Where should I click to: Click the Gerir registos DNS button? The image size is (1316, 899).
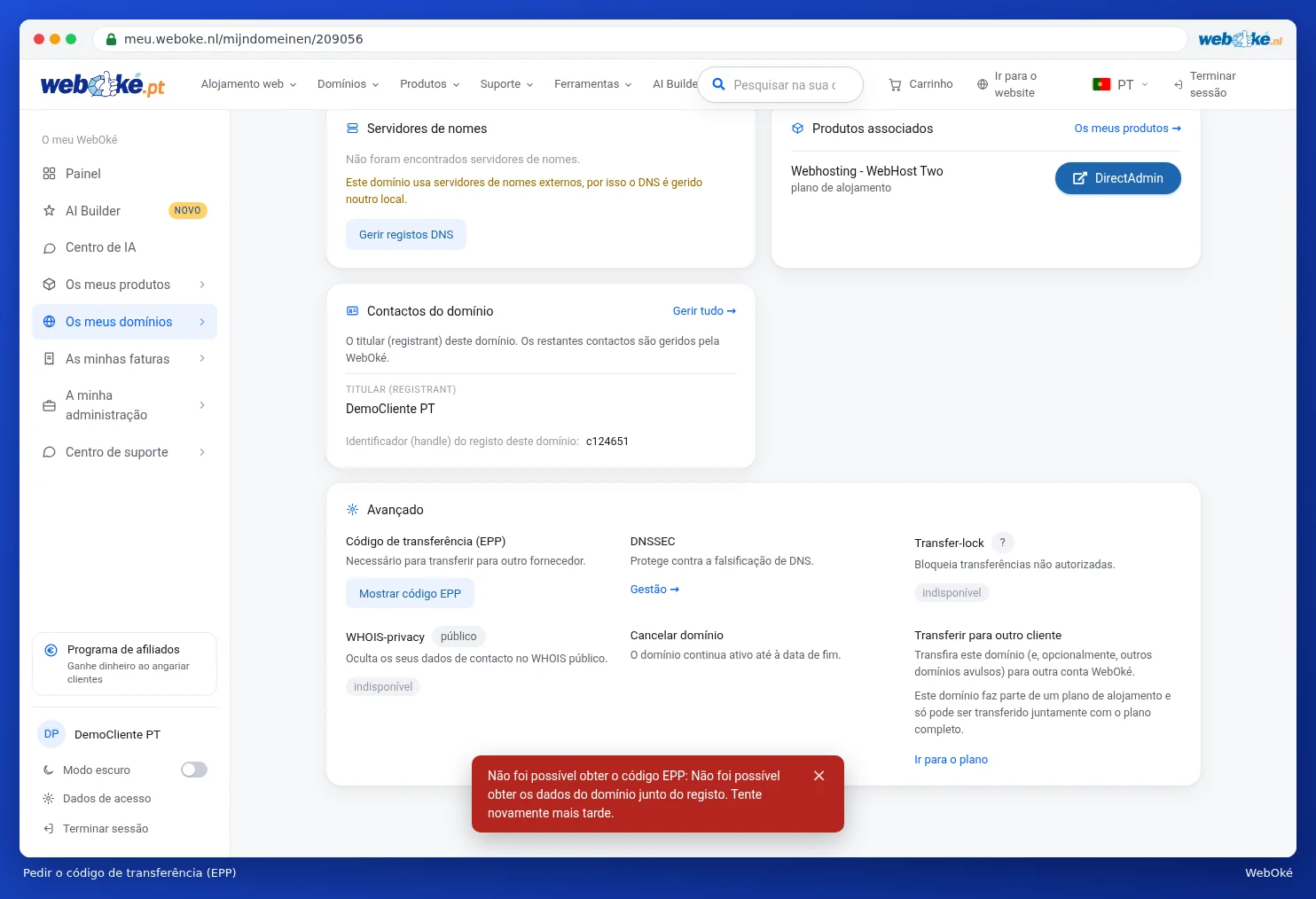coord(406,235)
